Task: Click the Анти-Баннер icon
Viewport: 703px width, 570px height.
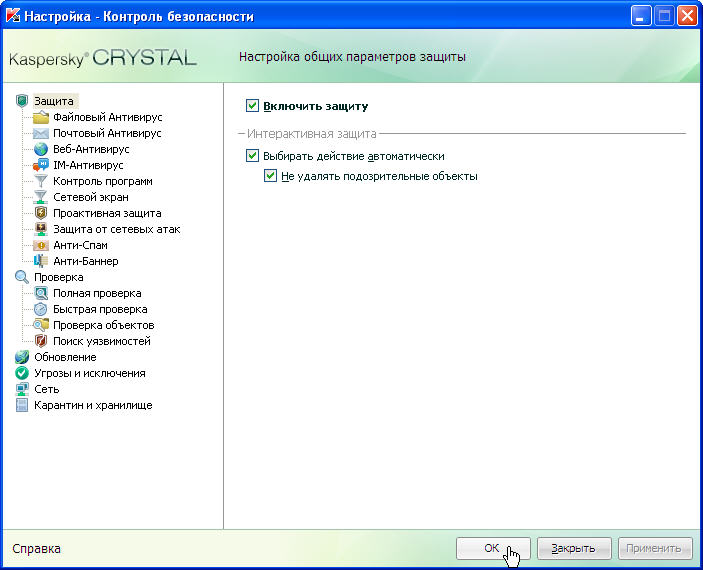Action: coord(40,261)
